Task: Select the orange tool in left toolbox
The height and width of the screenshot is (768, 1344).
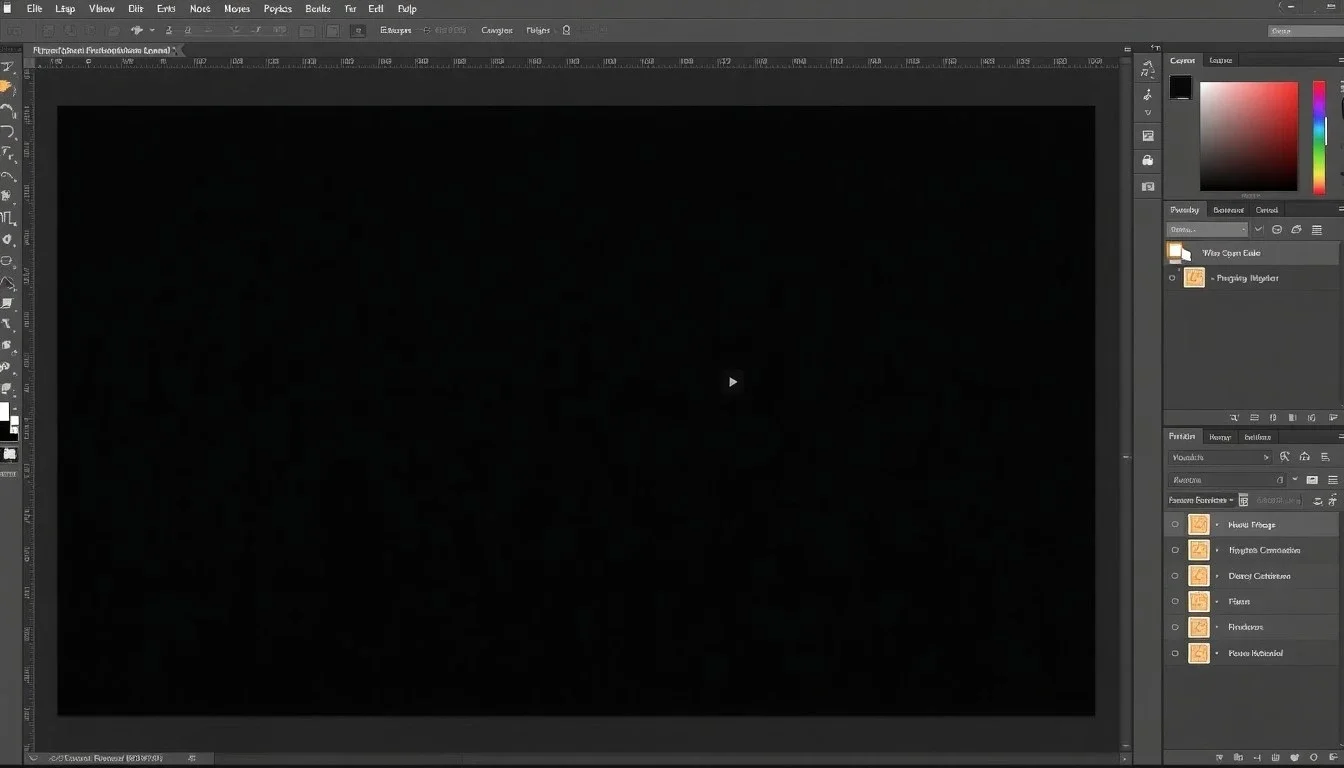Action: 7,88
